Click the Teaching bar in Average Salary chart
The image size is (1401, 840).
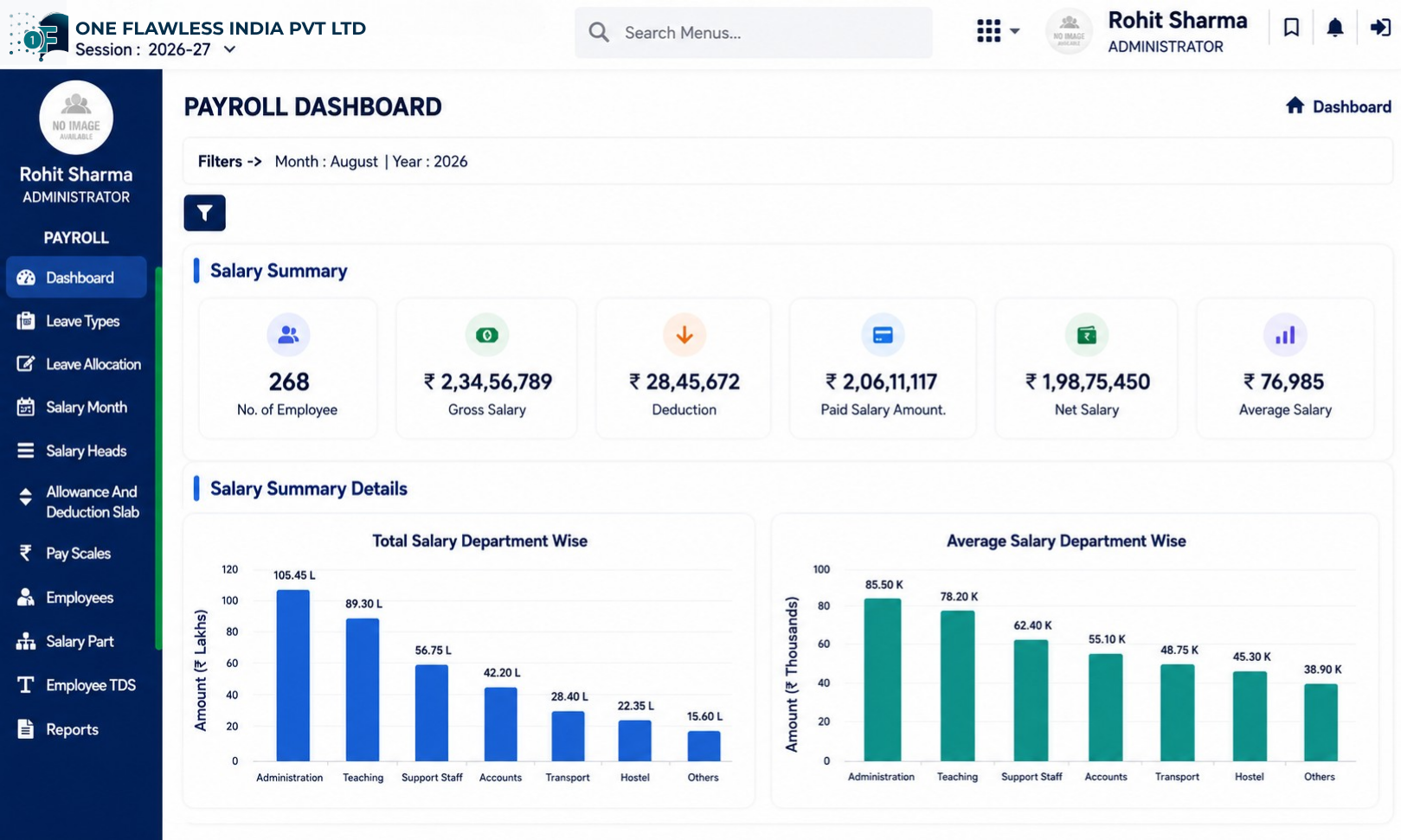coord(958,686)
